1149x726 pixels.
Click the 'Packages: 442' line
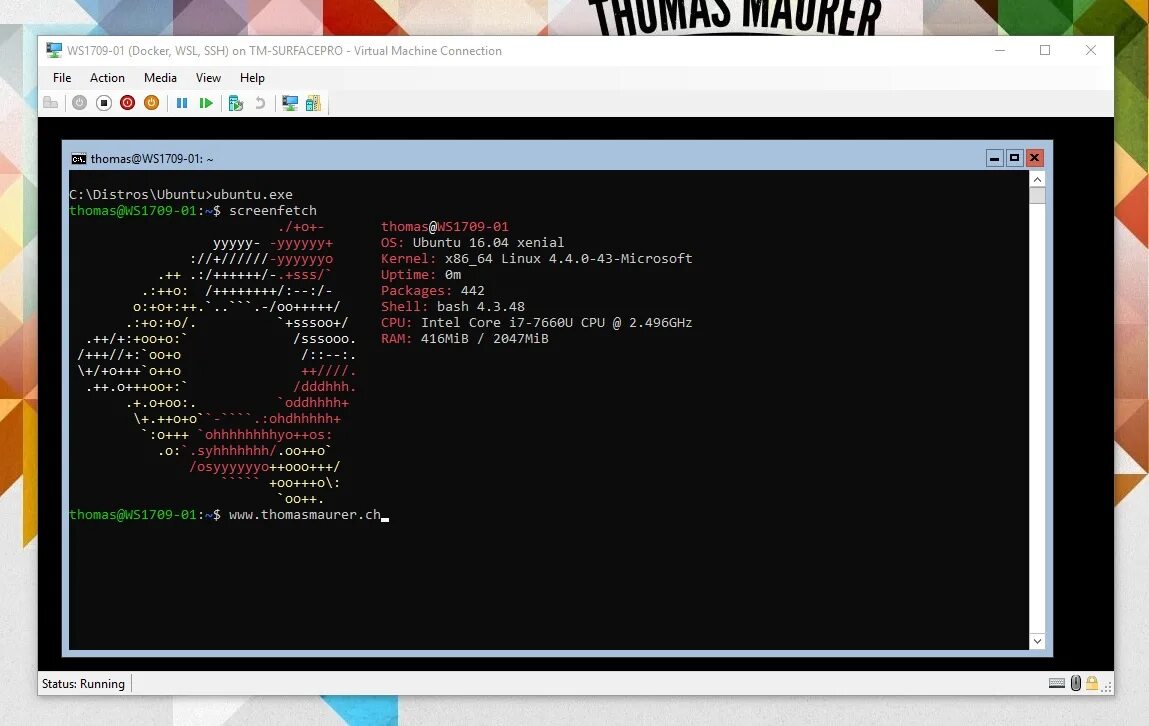tap(432, 291)
